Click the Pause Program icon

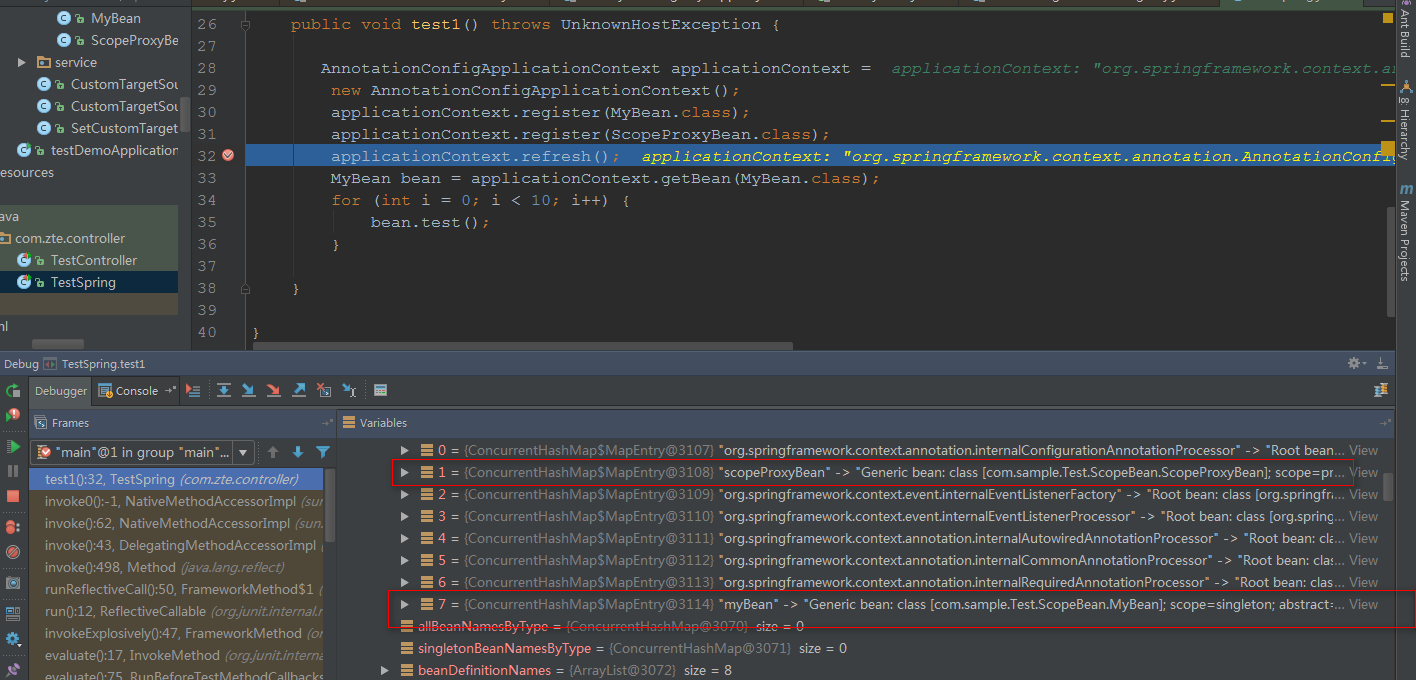pyautogui.click(x=13, y=471)
